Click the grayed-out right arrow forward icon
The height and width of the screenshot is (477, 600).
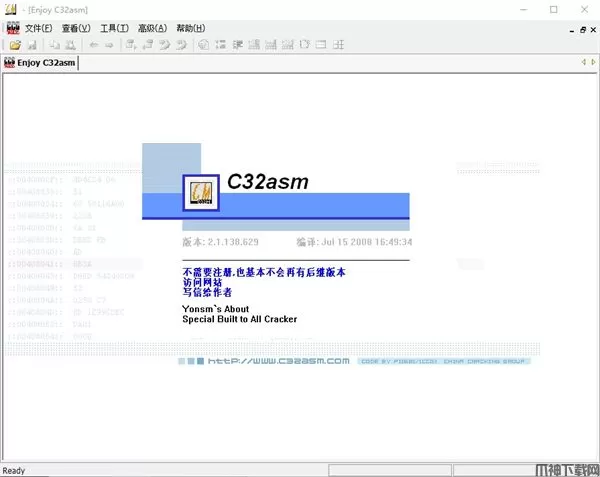(x=109, y=45)
